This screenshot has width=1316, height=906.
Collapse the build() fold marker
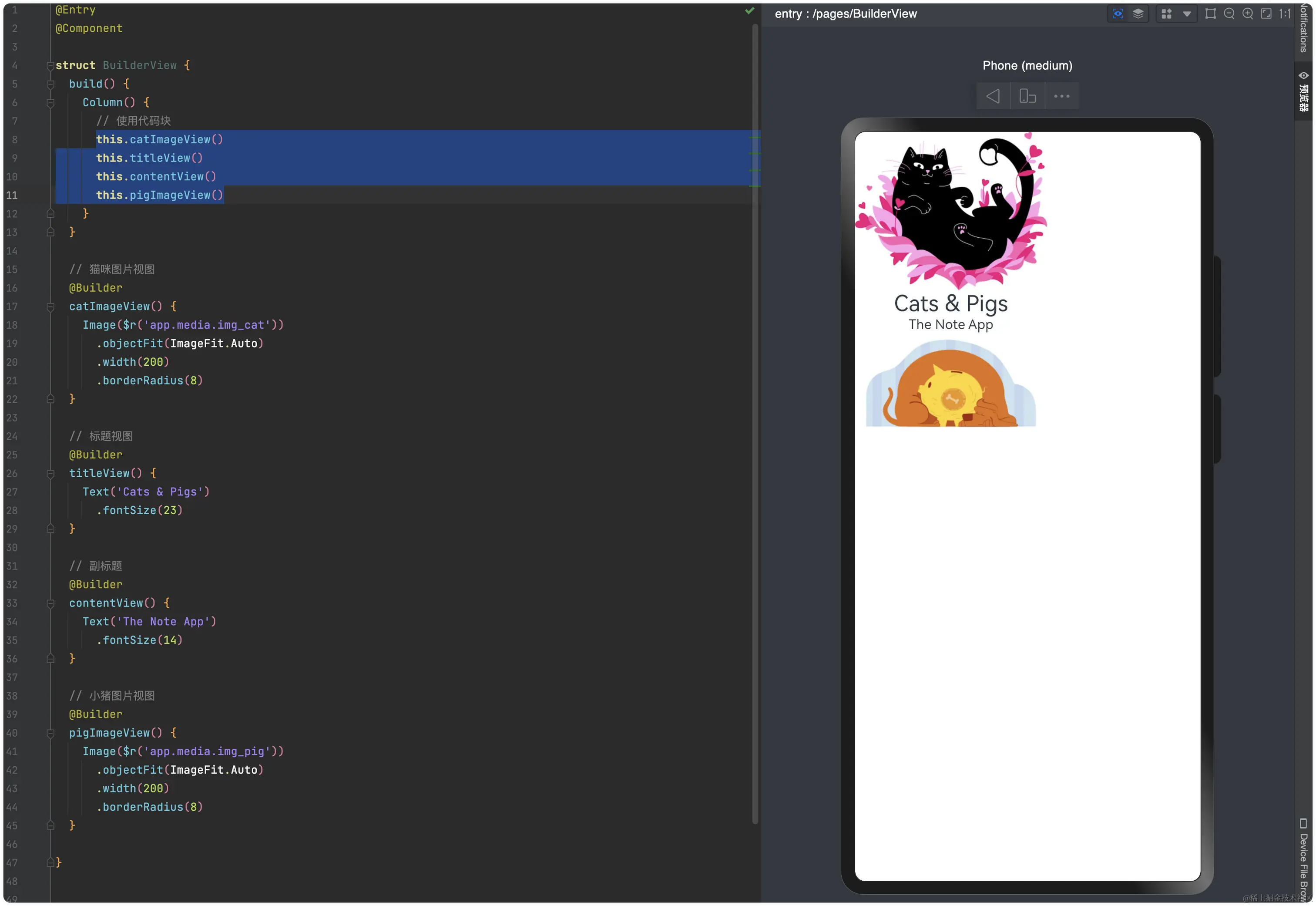click(50, 84)
